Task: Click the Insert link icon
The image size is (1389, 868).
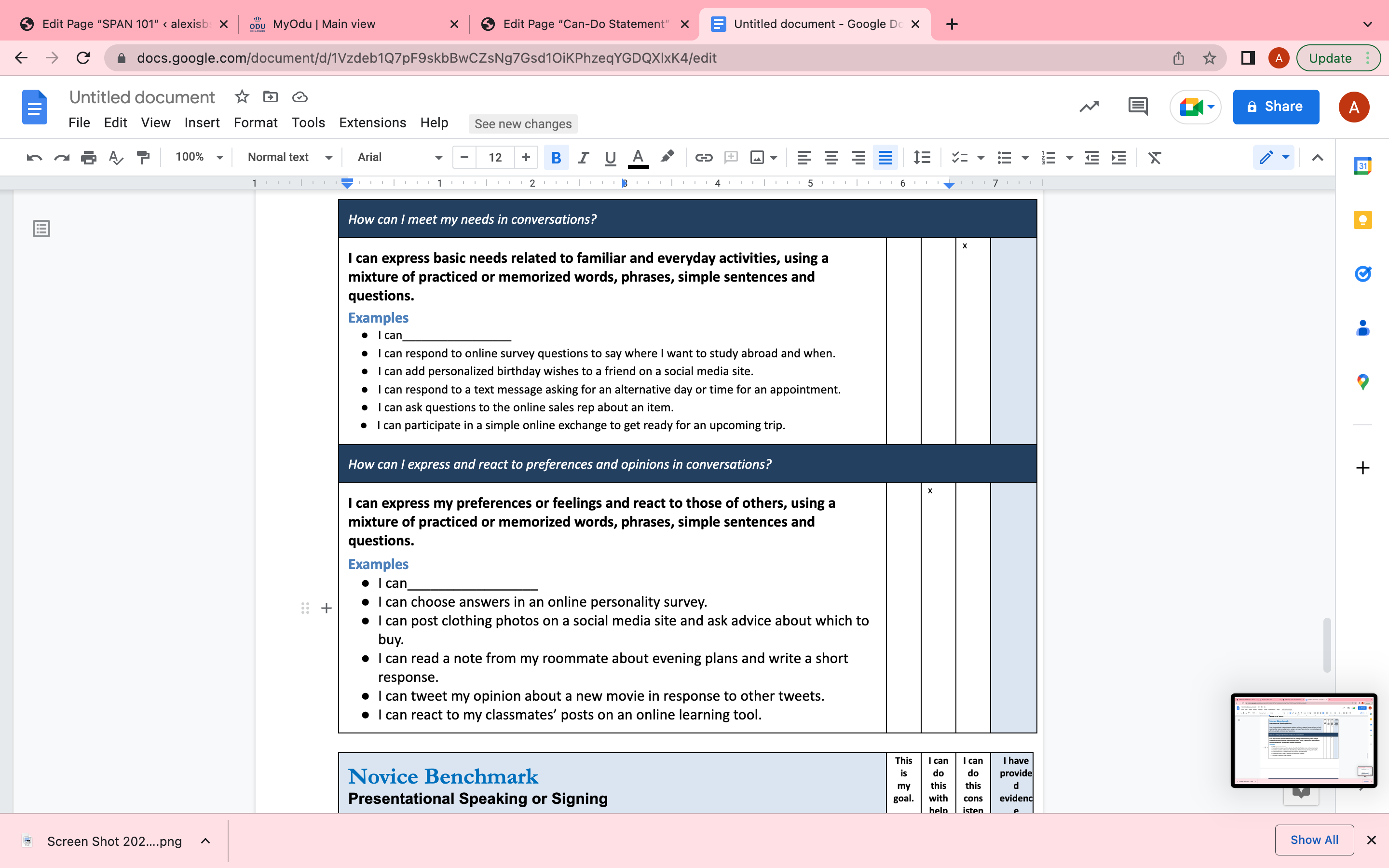Action: point(704,157)
